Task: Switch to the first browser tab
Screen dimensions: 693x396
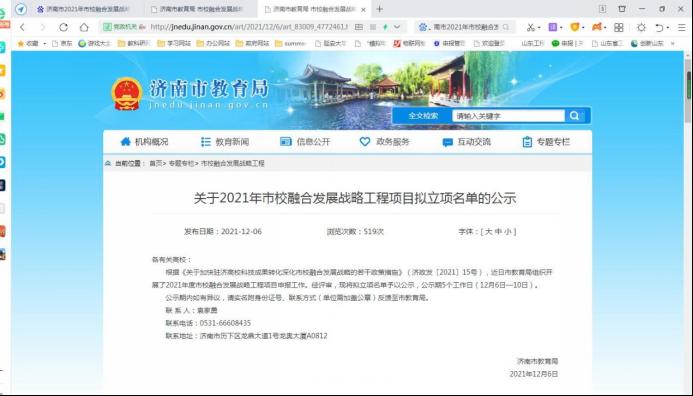Action: [x=82, y=9]
